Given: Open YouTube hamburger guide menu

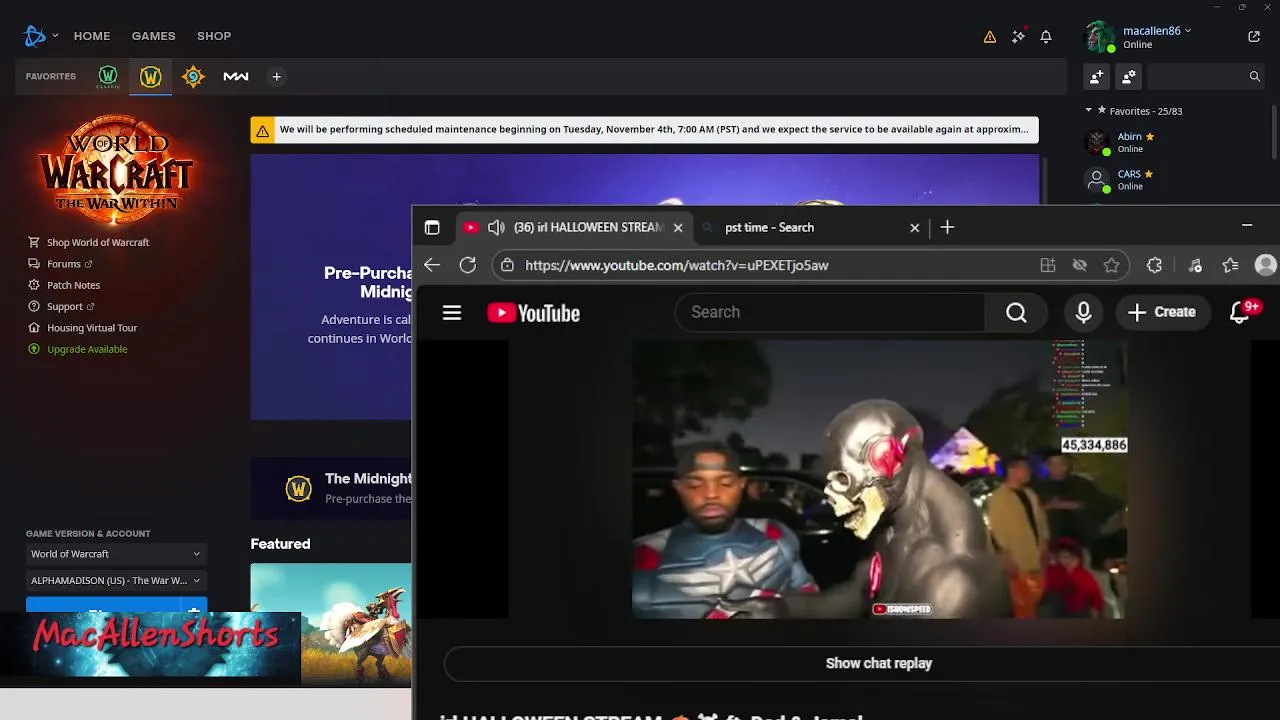Looking at the screenshot, I should [x=452, y=313].
